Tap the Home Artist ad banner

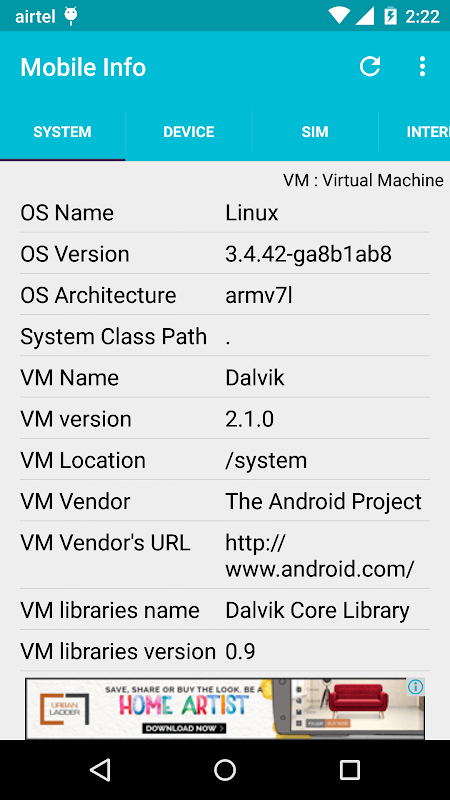pos(225,708)
